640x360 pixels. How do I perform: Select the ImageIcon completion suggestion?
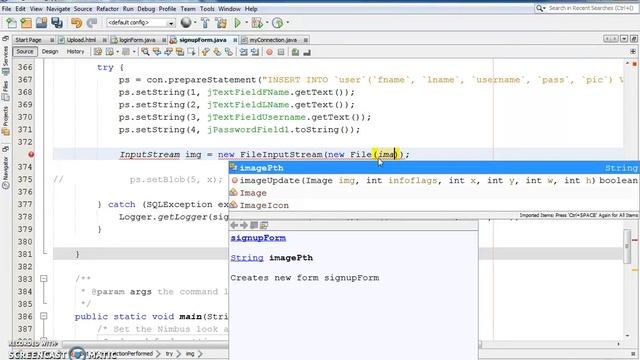pos(434,205)
